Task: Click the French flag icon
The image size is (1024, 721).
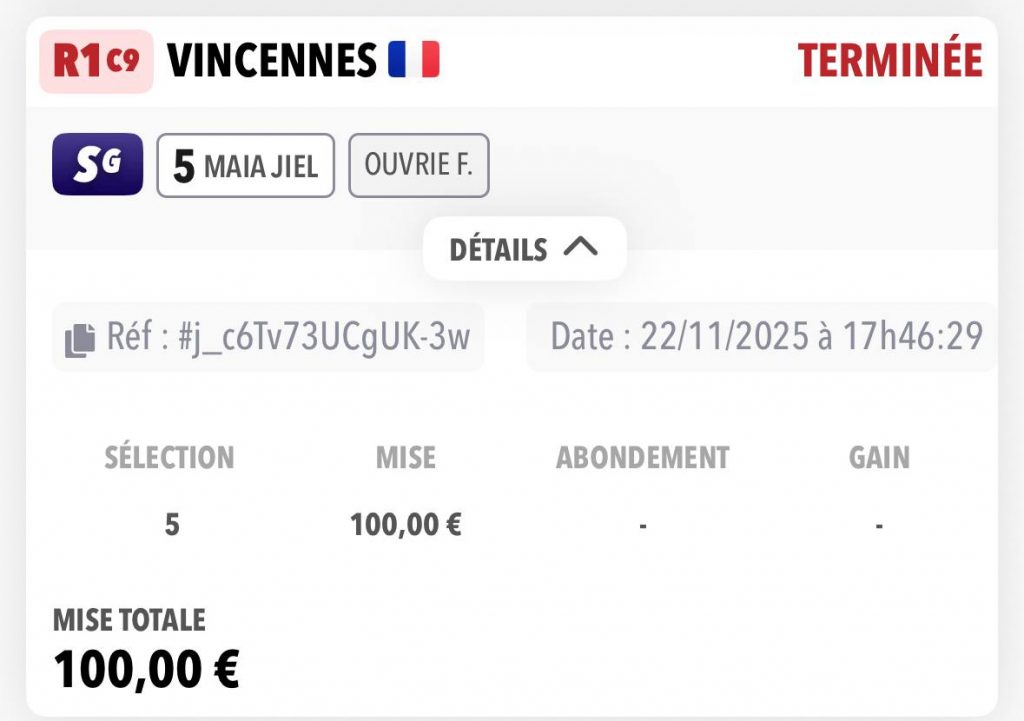Action: [x=413, y=61]
